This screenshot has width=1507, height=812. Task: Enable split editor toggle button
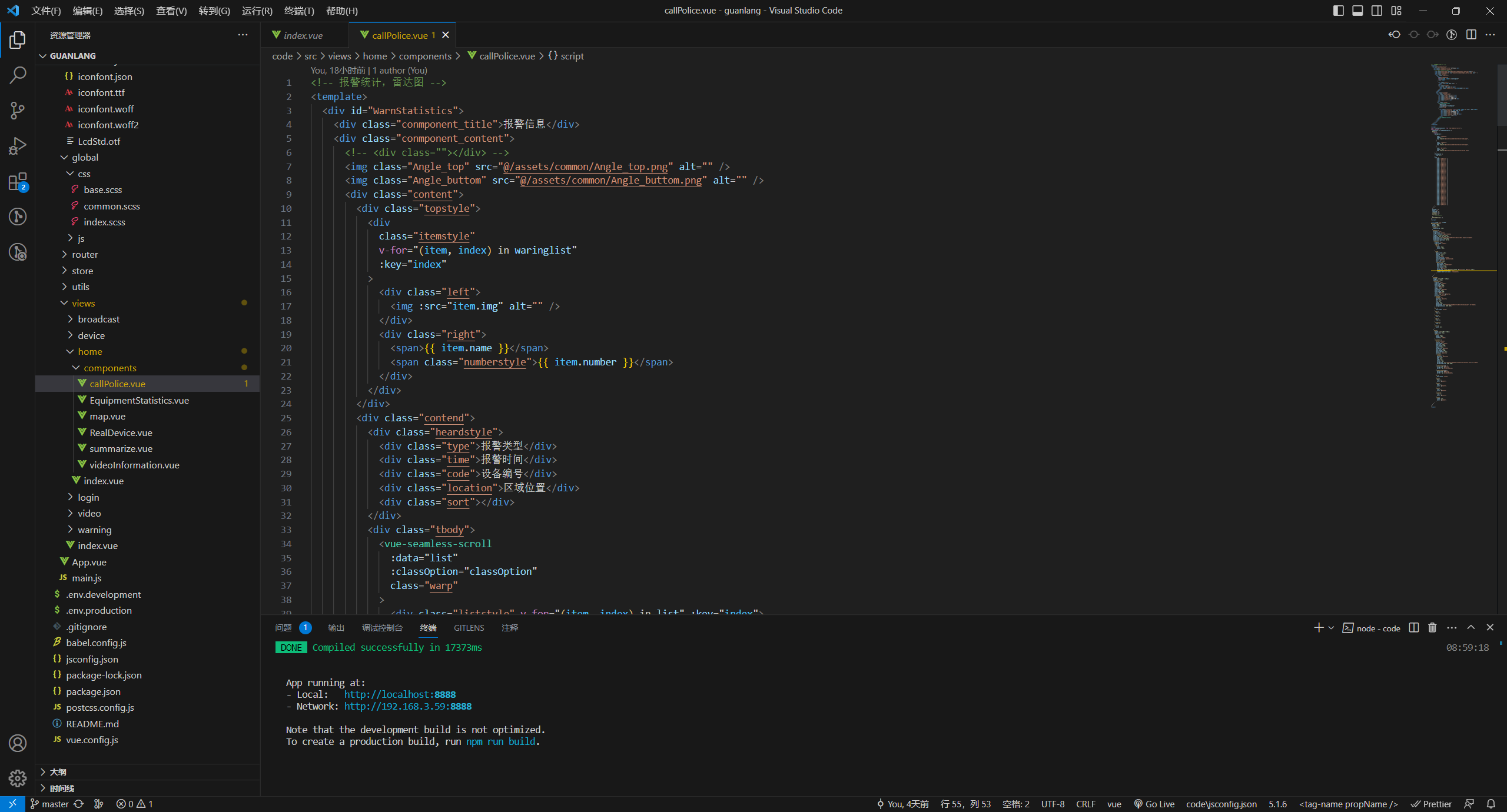coord(1470,35)
